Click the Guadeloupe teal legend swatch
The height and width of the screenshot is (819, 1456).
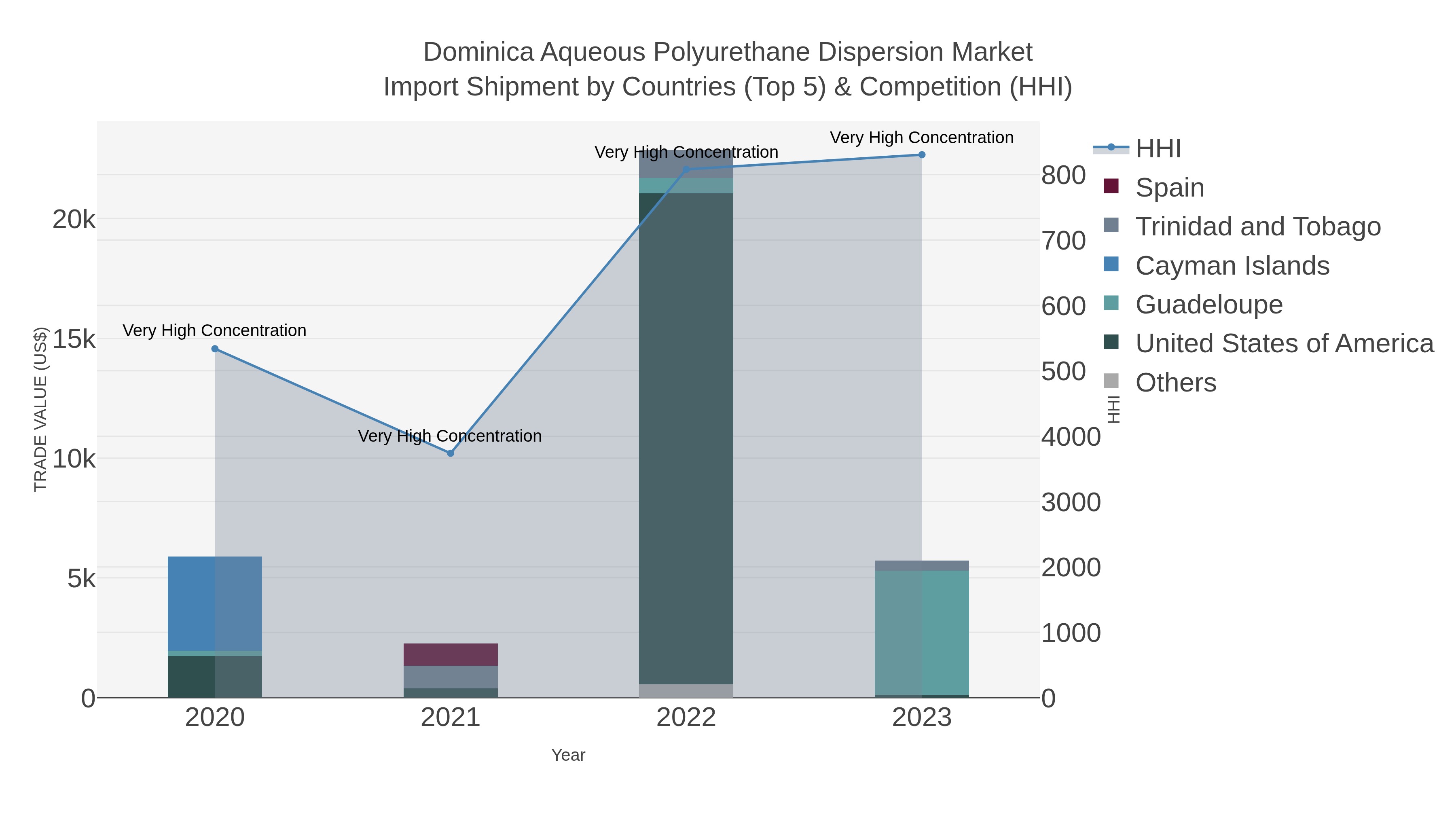(x=1111, y=303)
